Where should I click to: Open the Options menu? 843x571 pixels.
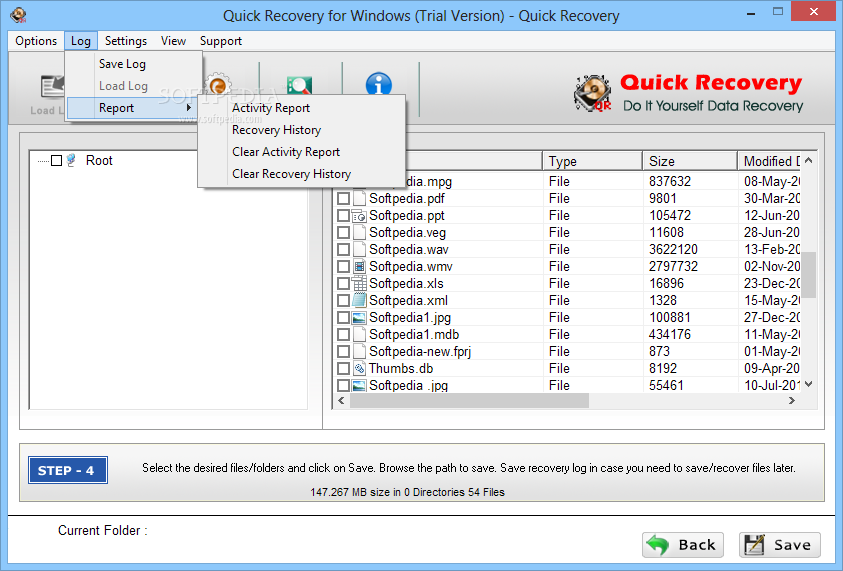click(36, 41)
